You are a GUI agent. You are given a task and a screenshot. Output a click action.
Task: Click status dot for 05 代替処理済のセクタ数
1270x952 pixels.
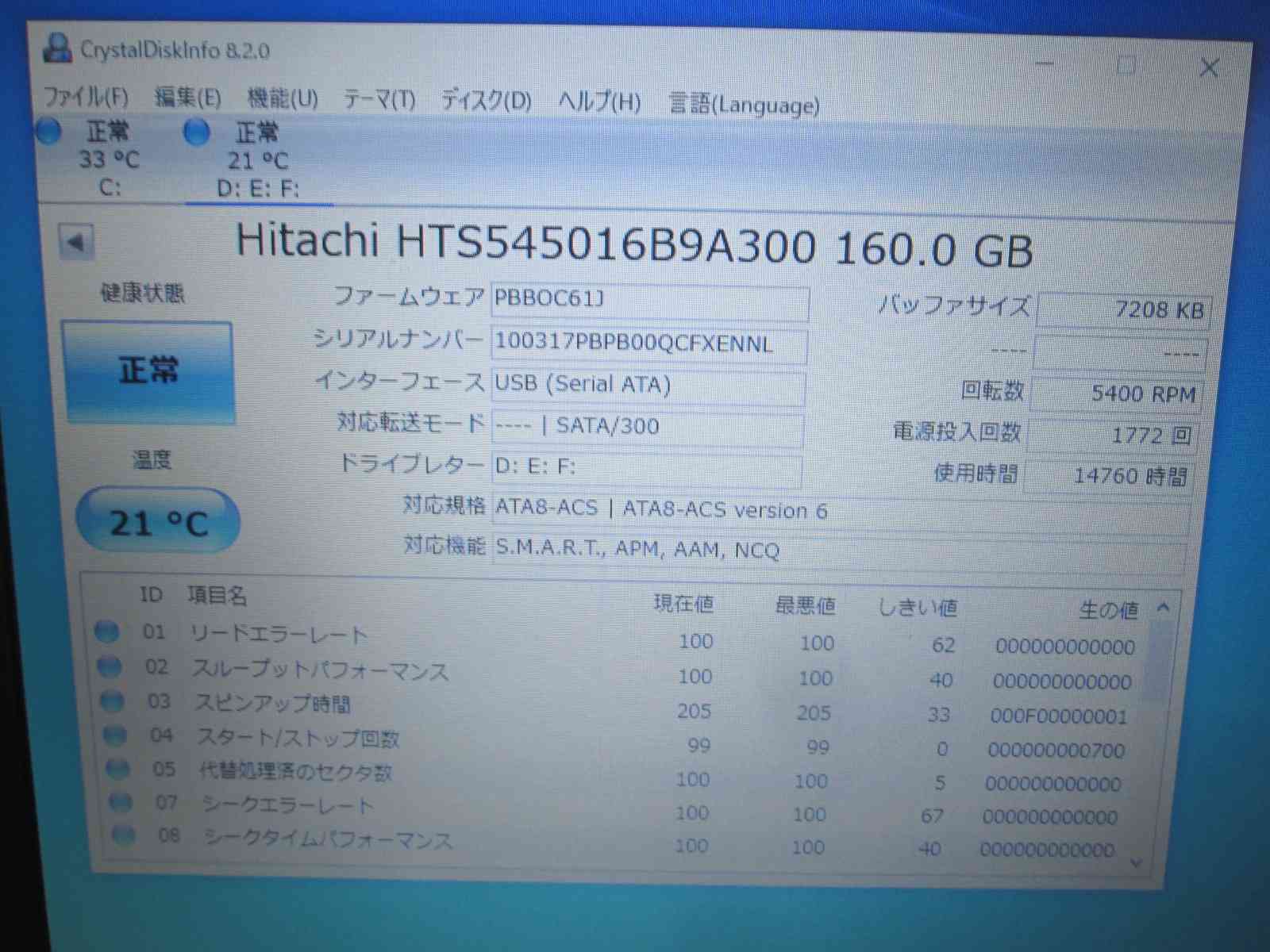119,769
